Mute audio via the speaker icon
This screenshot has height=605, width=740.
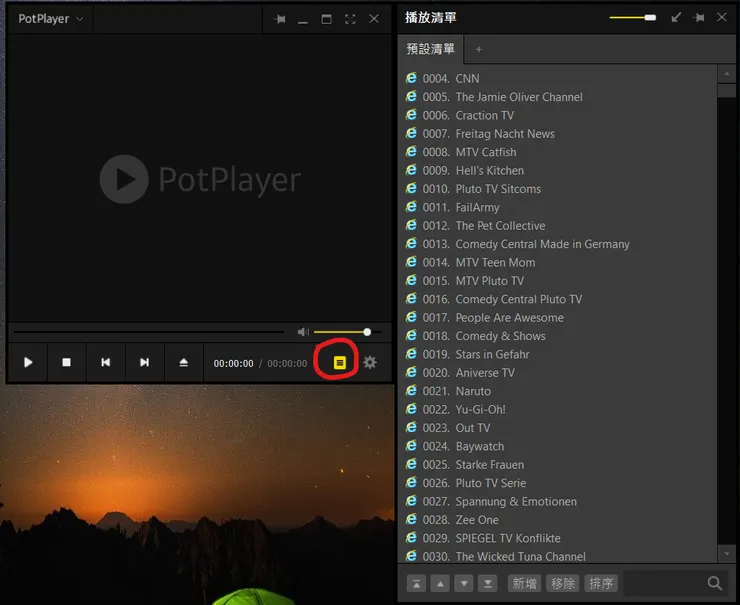[x=303, y=332]
